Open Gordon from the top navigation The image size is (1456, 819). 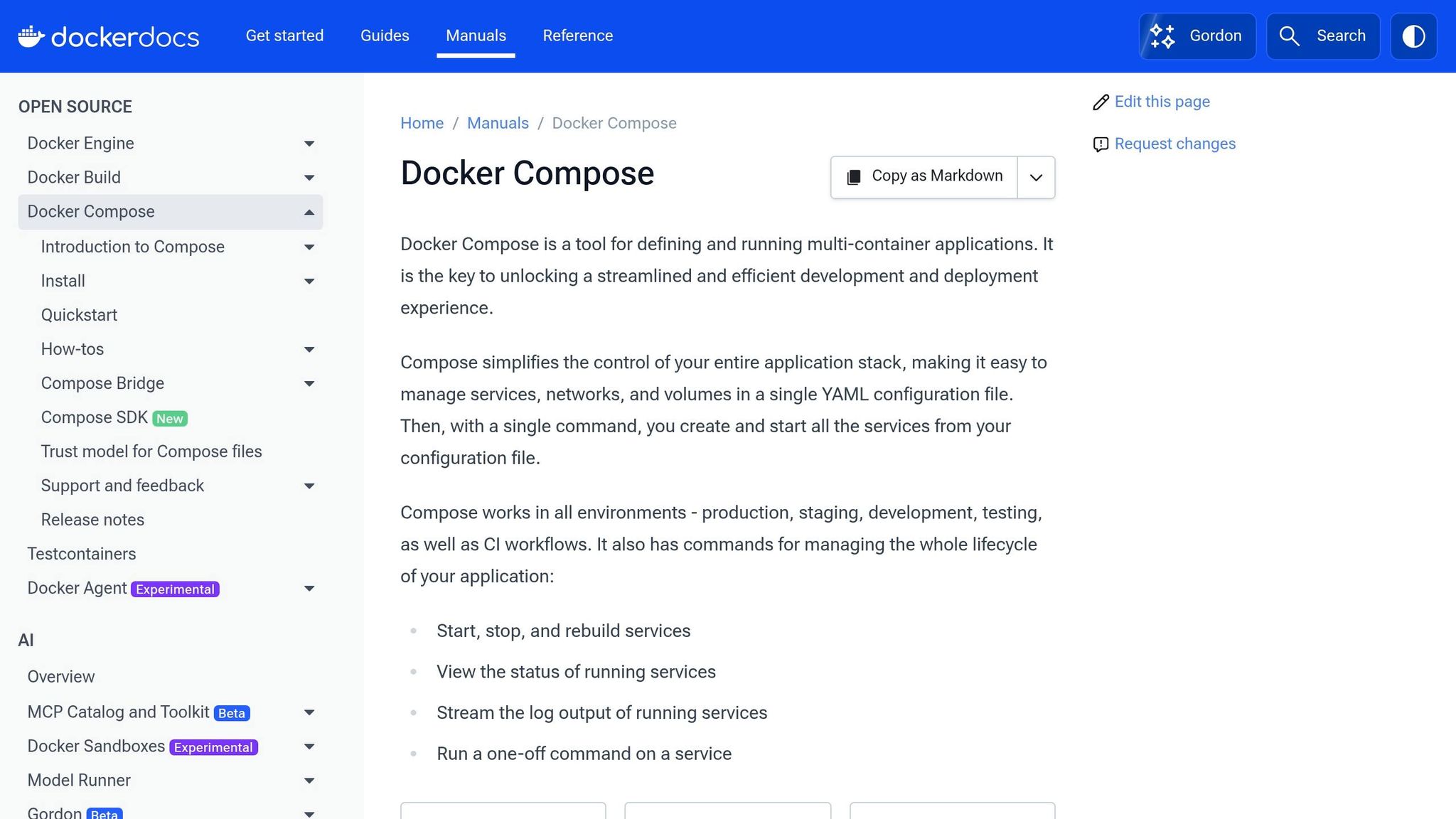tap(1197, 36)
